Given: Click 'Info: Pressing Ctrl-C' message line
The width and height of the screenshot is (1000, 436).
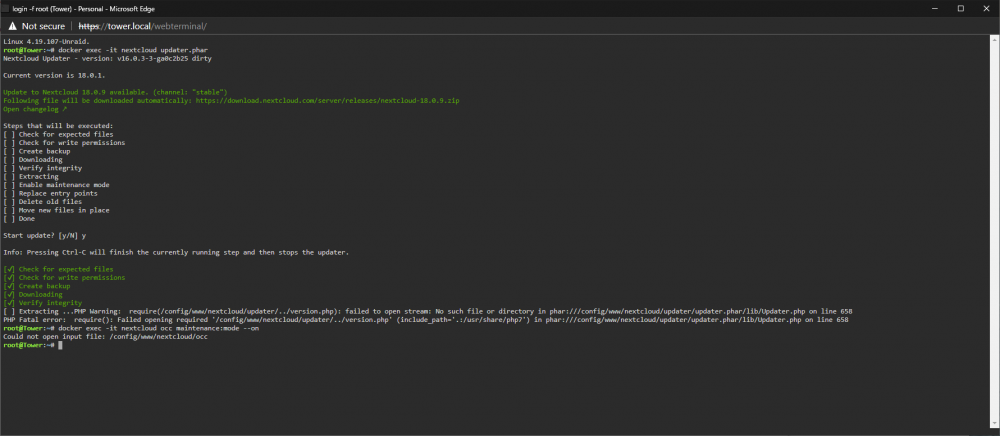Looking at the screenshot, I should (176, 252).
